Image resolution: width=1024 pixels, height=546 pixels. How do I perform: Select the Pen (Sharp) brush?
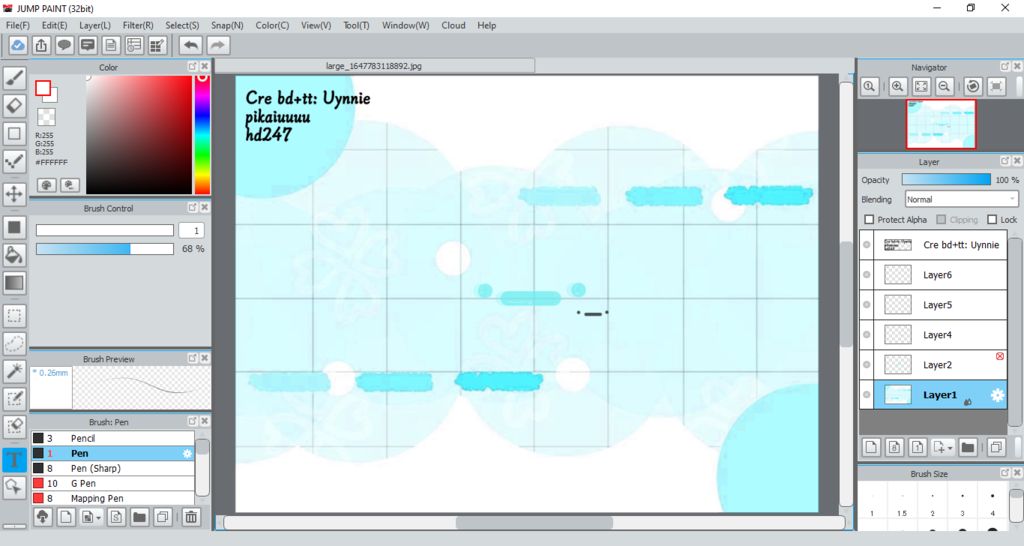pyautogui.click(x=113, y=468)
